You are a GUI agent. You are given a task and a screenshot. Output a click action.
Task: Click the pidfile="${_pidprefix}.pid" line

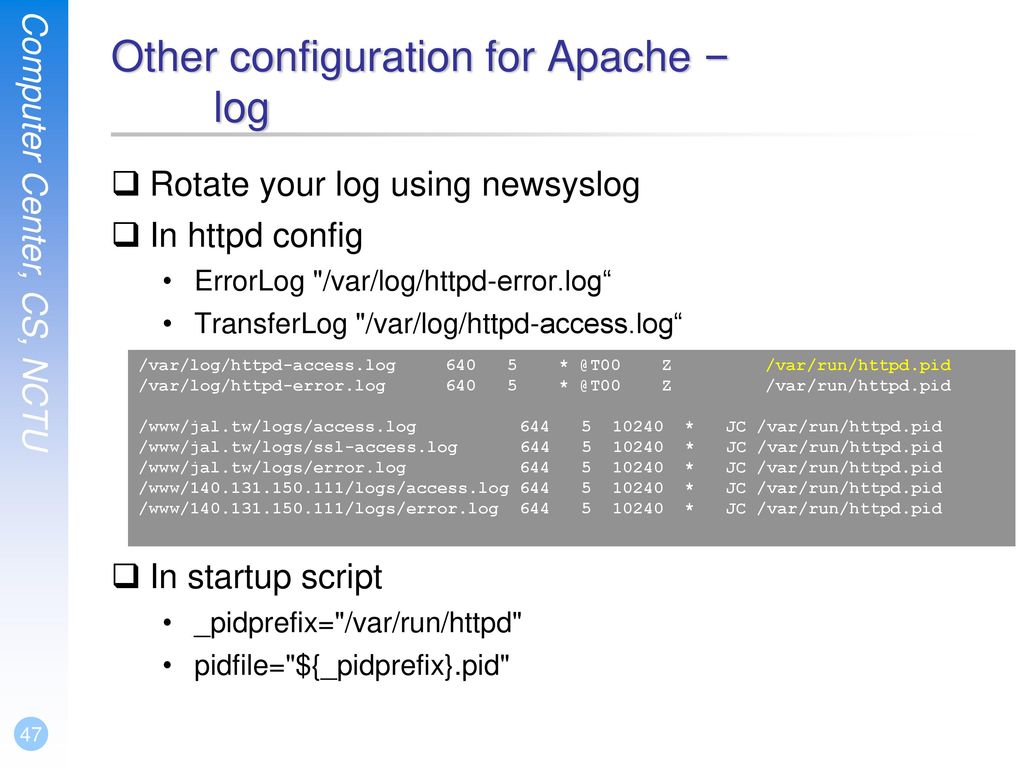(x=351, y=666)
